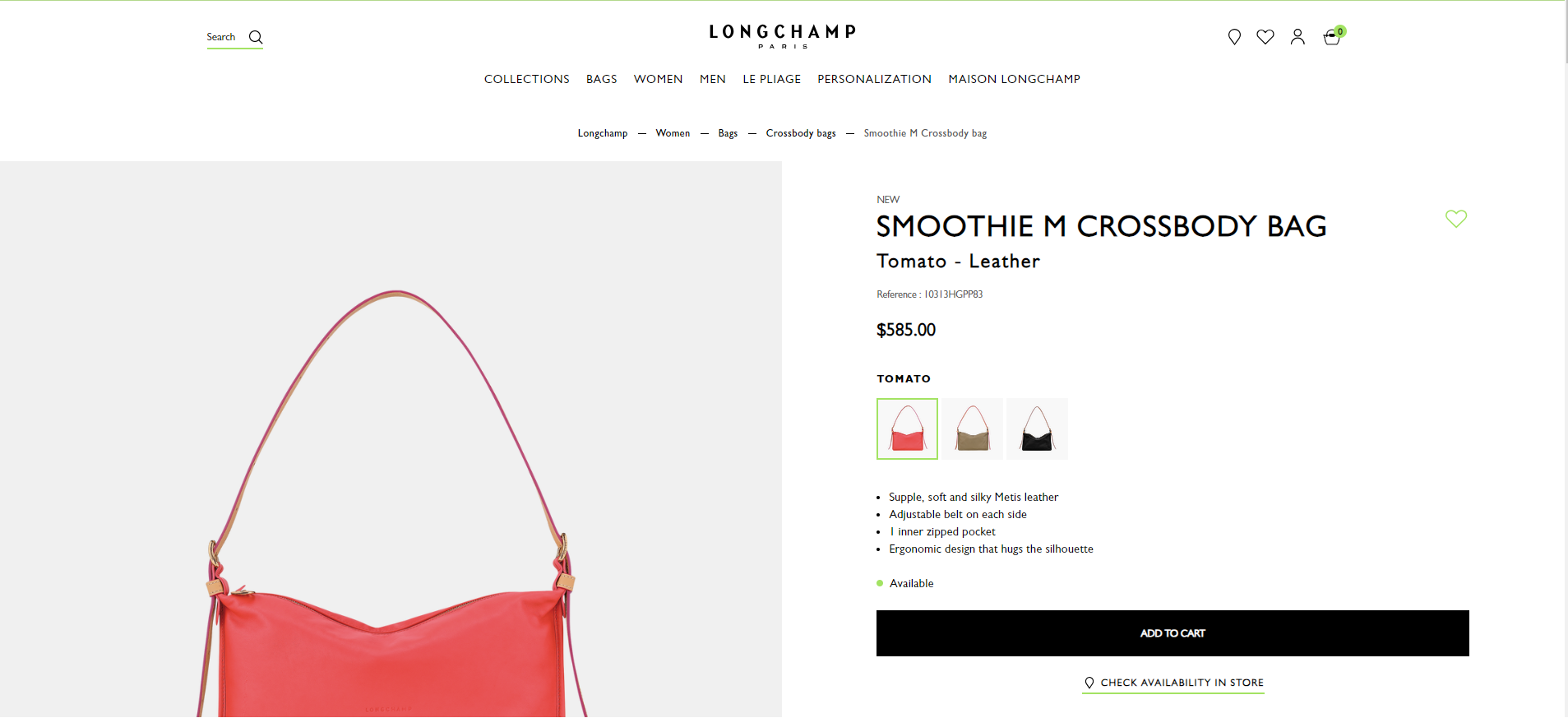
Task: Click the search magnifier icon
Action: pos(256,37)
